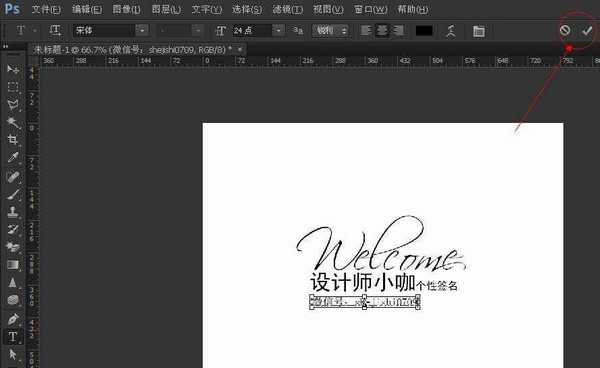This screenshot has width=600, height=368.
Task: Click the anti-aliasing aa icon
Action: tap(298, 31)
